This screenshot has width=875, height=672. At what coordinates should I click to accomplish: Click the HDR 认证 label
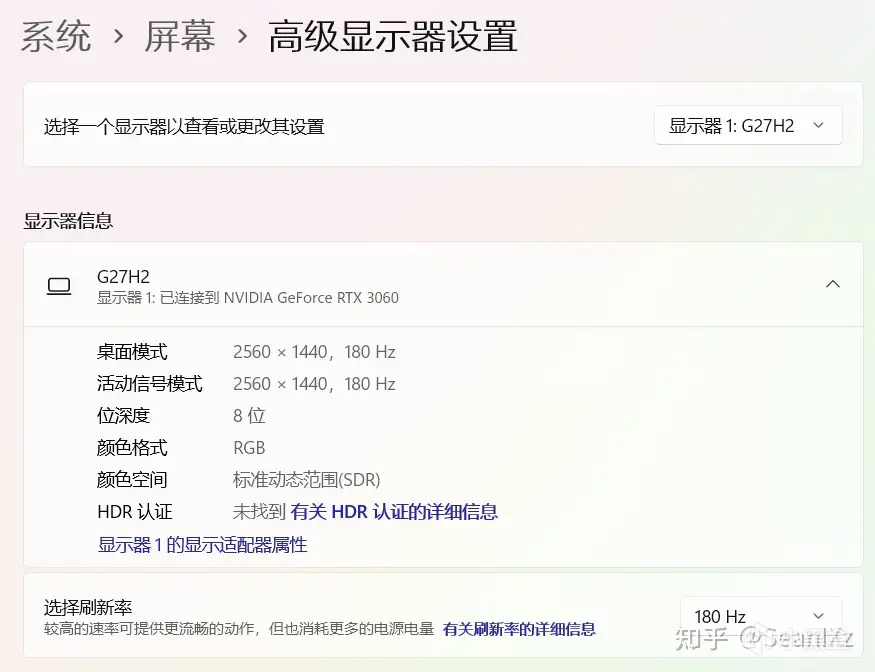[x=135, y=512]
